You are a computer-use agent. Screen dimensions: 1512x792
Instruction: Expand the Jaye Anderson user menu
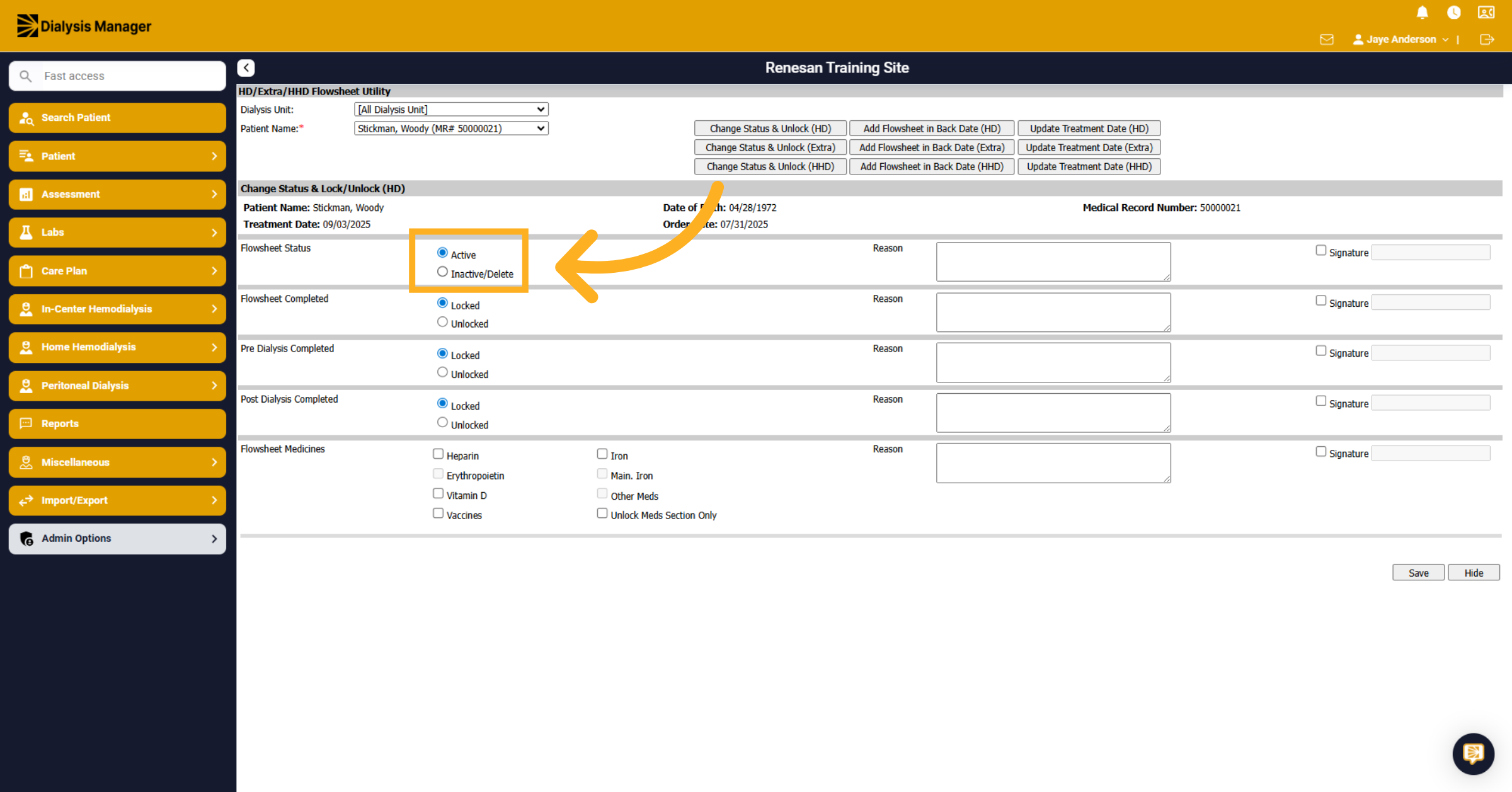[1400, 40]
